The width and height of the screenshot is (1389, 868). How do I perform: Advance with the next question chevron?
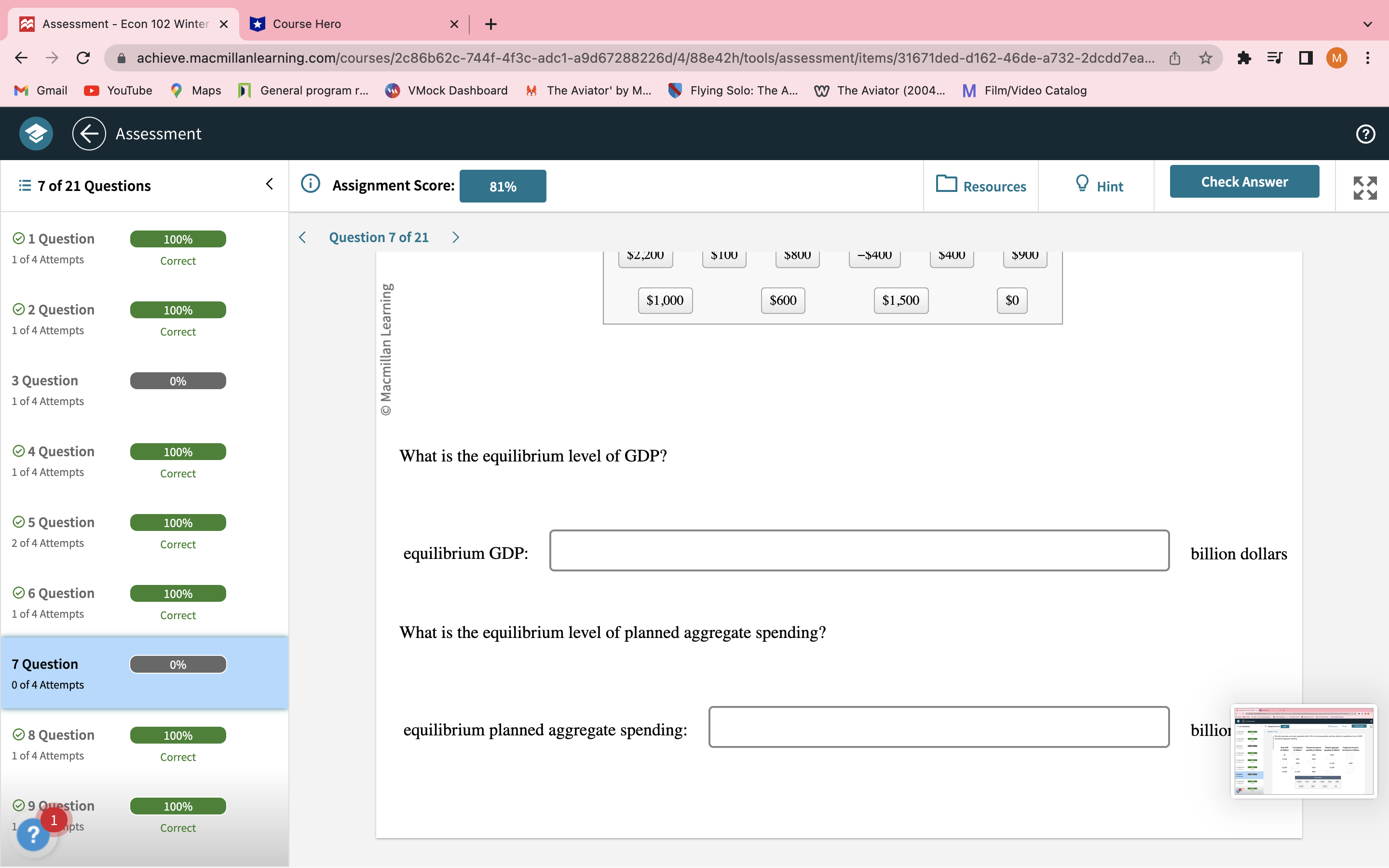455,237
